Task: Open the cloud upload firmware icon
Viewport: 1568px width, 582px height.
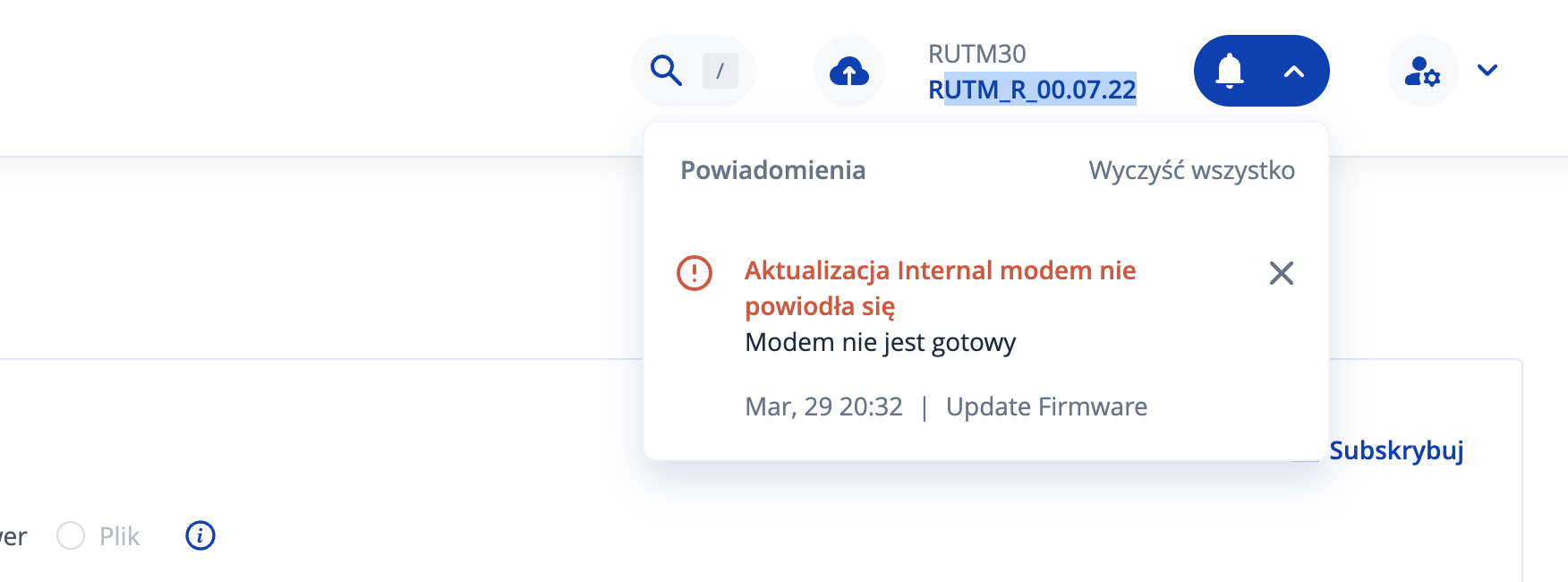Action: (x=848, y=71)
